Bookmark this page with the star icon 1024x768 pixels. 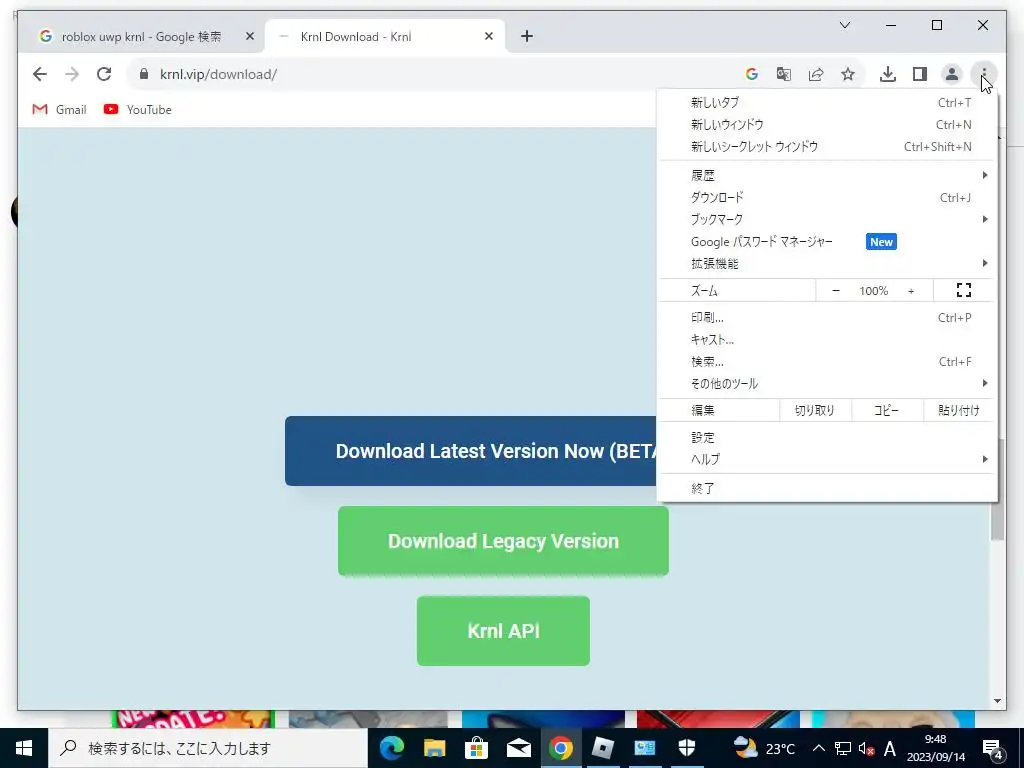848,74
